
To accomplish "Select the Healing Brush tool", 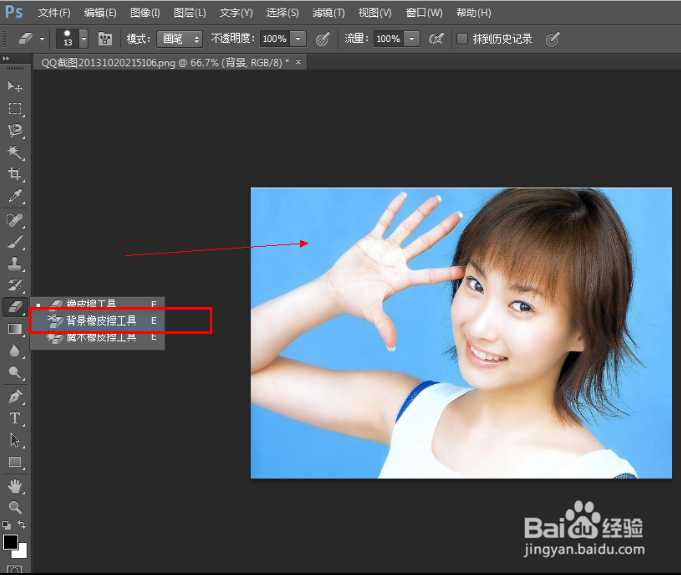I will point(15,220).
